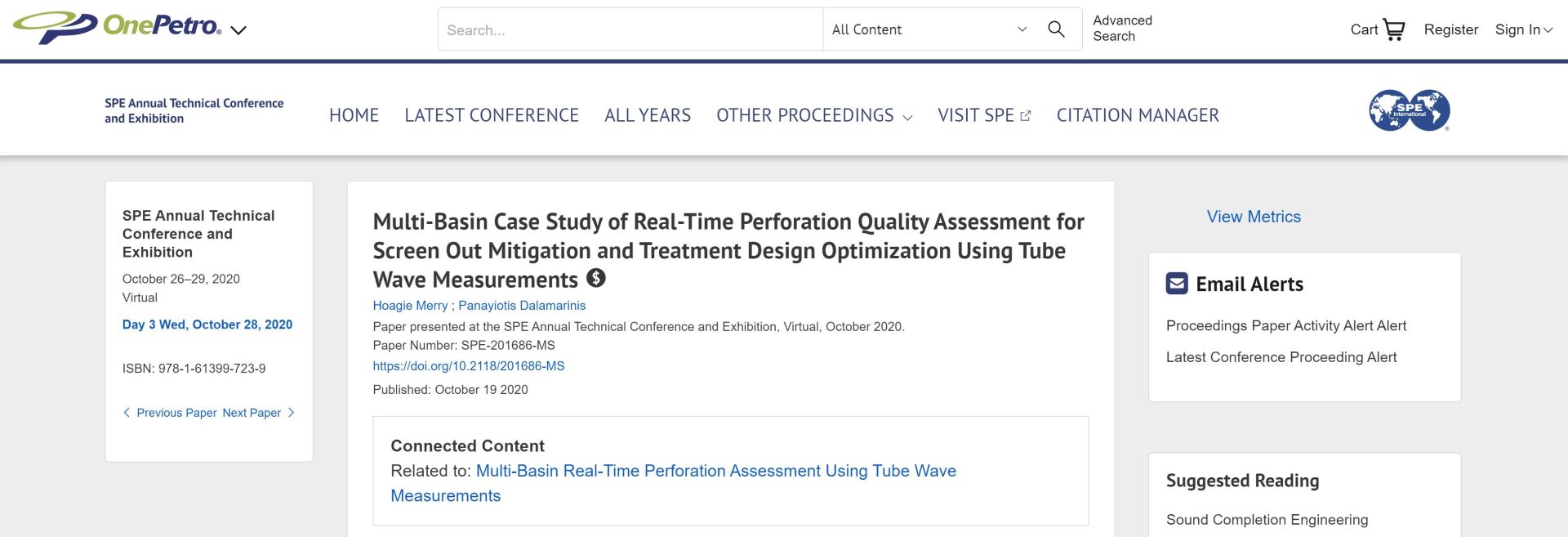Click author Hoagie Merry's name
Image resolution: width=1568 pixels, height=537 pixels.
tap(410, 306)
